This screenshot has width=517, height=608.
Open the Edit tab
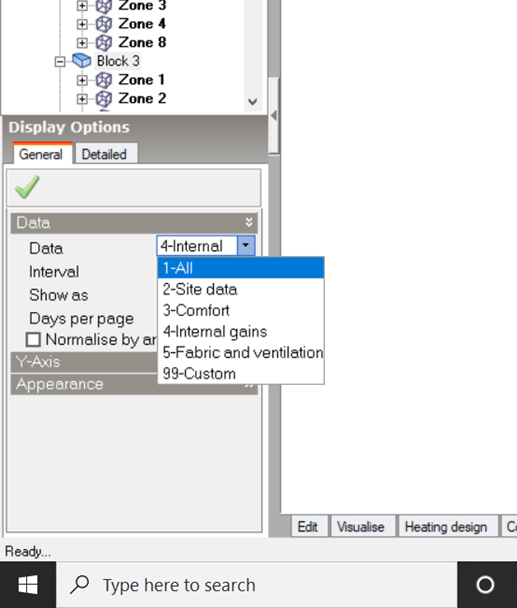[x=308, y=527]
